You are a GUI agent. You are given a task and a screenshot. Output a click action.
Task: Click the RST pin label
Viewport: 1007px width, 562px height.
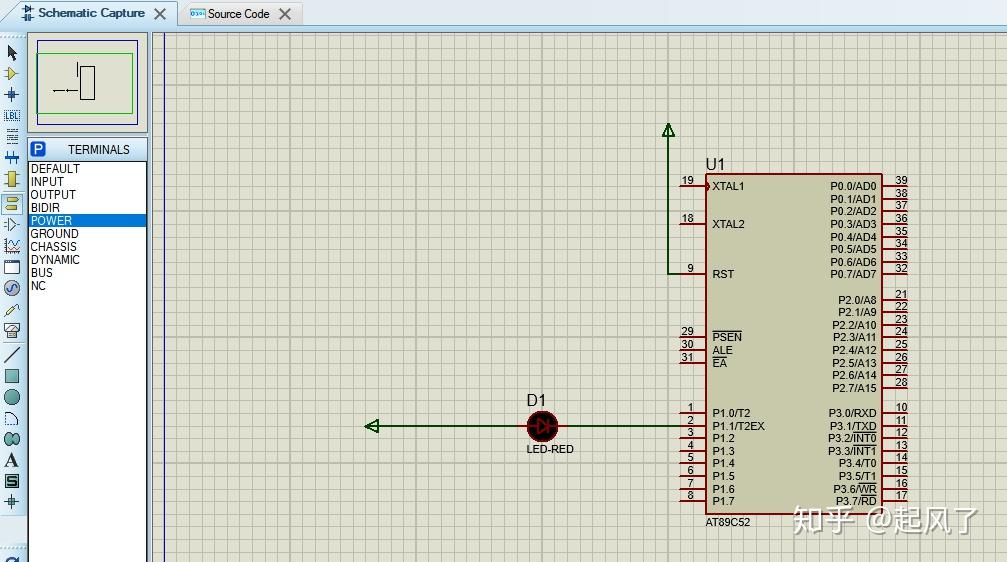(x=723, y=274)
